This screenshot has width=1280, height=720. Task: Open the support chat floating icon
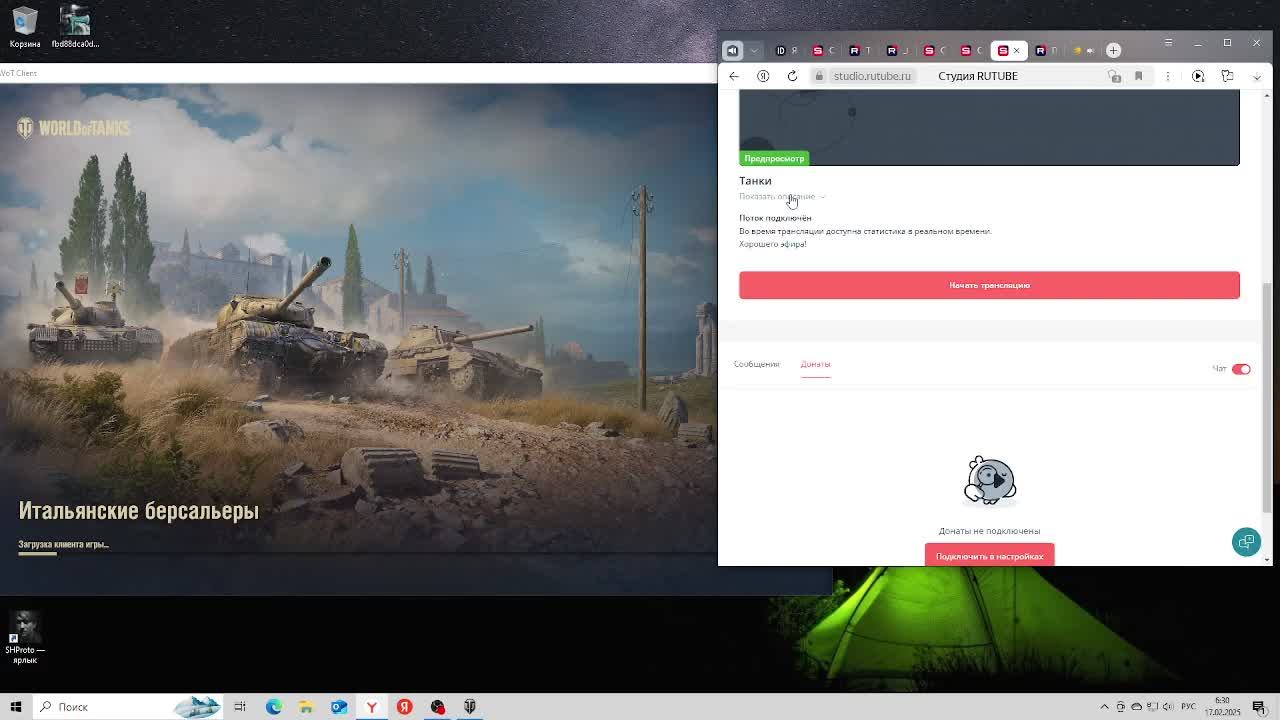pos(1246,542)
